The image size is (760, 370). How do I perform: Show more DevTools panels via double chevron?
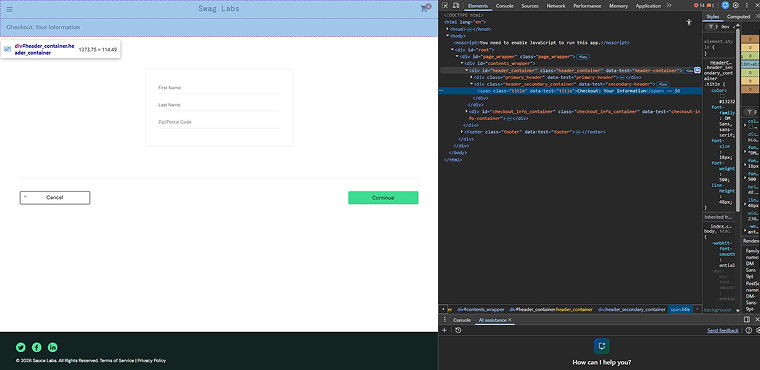[x=669, y=5]
